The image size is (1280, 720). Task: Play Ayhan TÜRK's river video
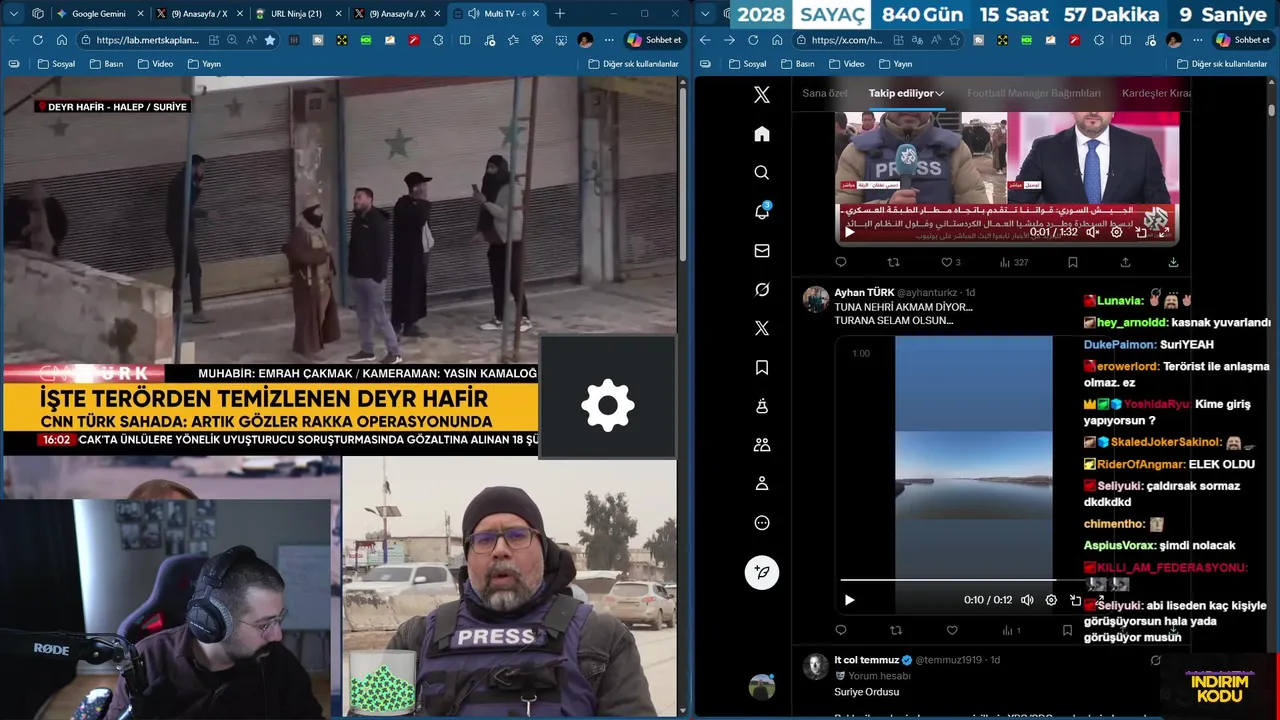[849, 600]
